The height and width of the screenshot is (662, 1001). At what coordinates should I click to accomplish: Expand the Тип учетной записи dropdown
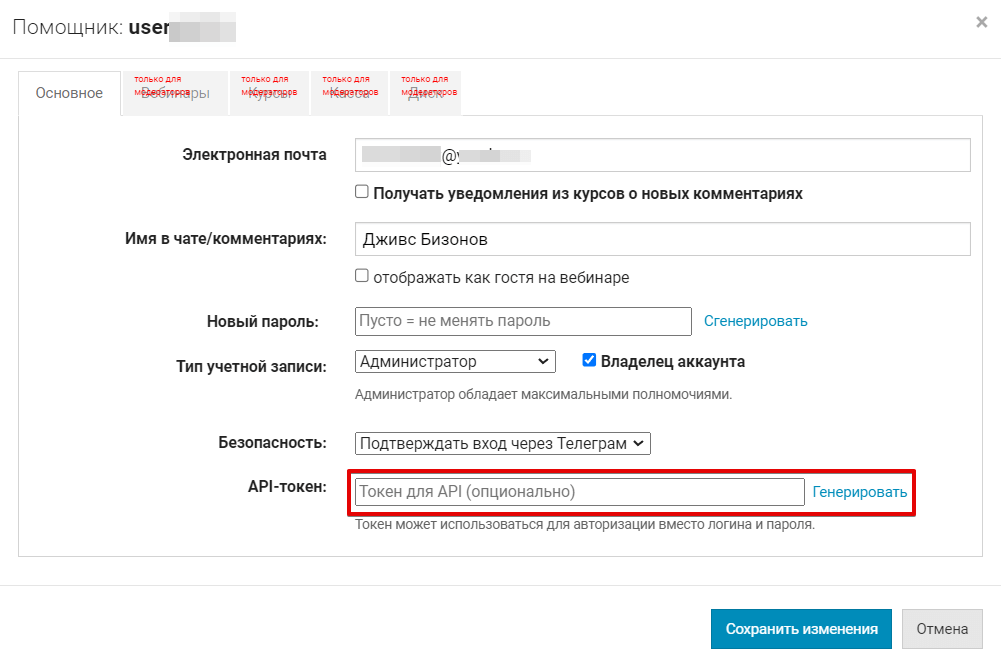455,361
